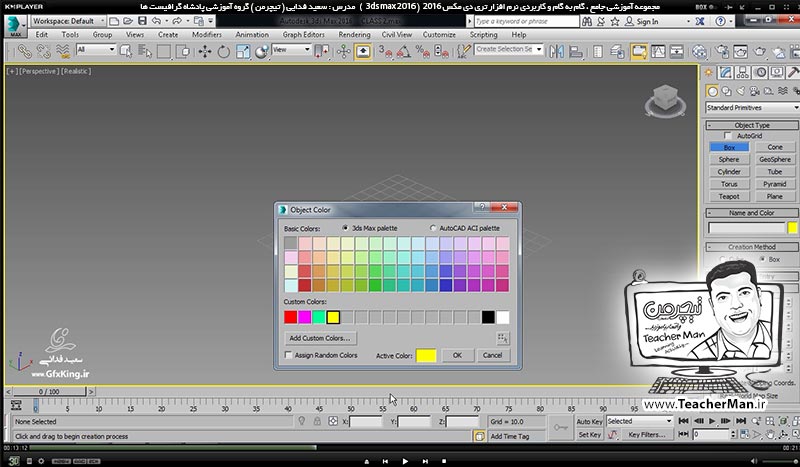800x467 pixels.
Task: Toggle the 3D Snaps icon
Action: coord(385,51)
